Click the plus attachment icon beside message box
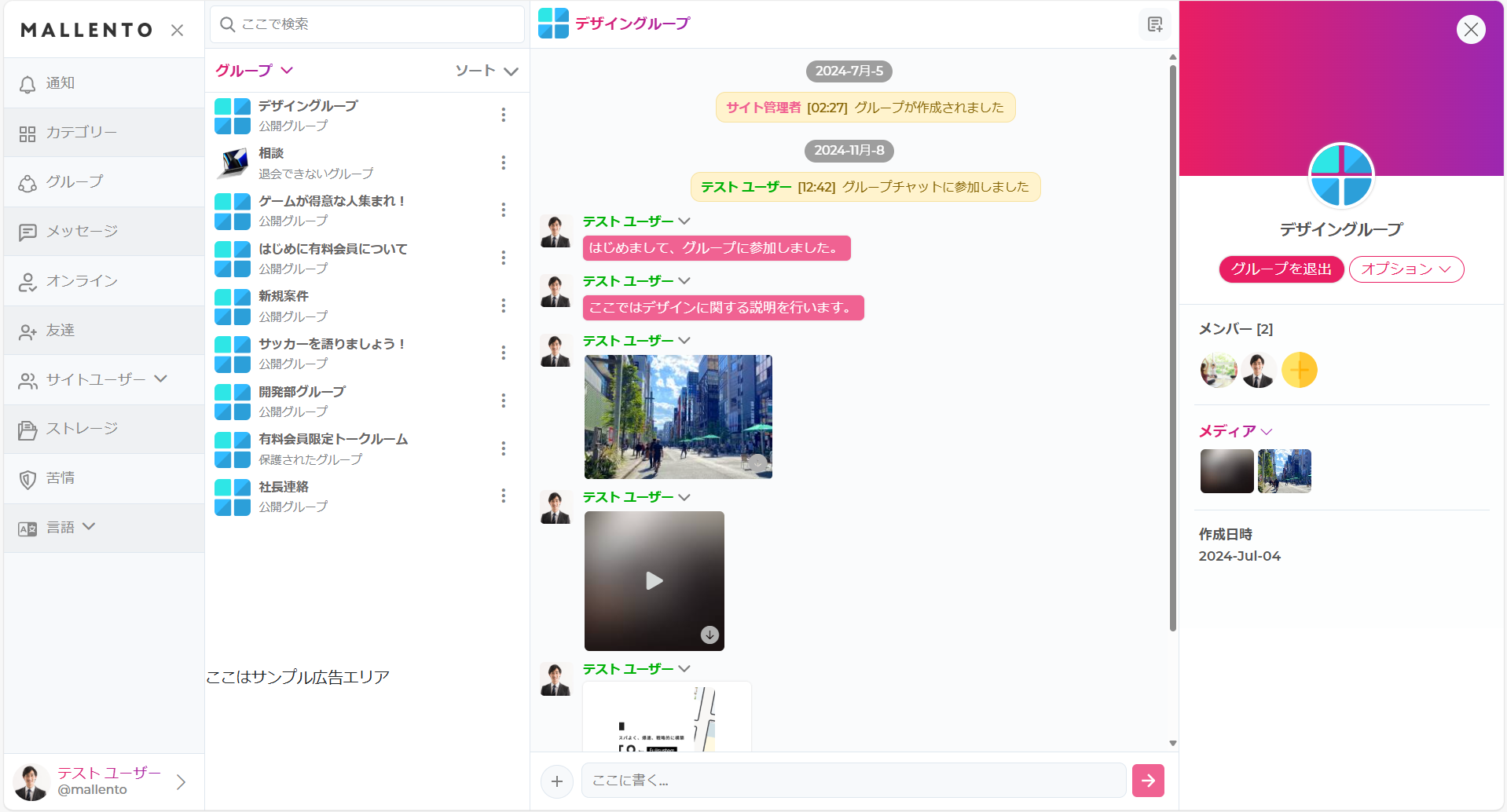The height and width of the screenshot is (812, 1507). 557,781
